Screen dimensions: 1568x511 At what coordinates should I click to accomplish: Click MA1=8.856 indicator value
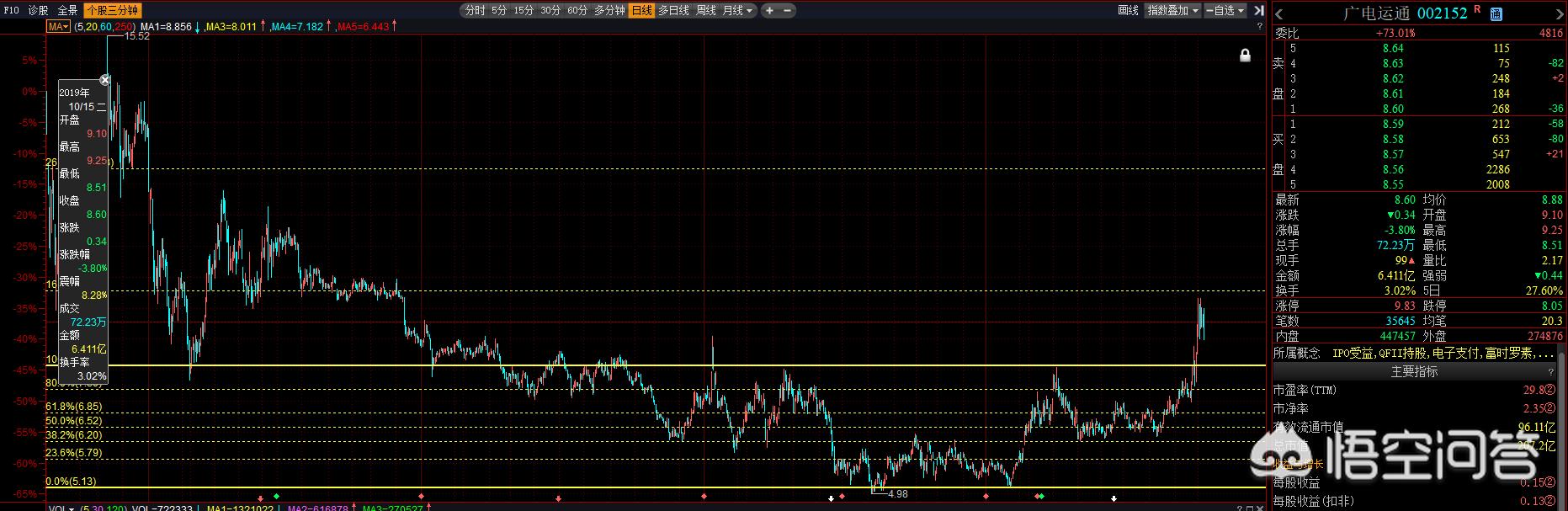click(166, 27)
